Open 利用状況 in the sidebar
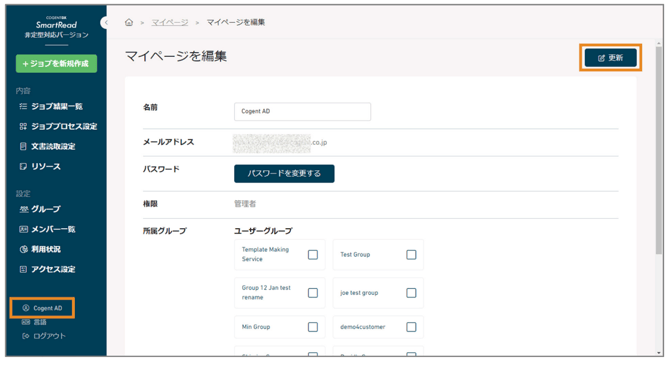 pyautogui.click(x=46, y=249)
